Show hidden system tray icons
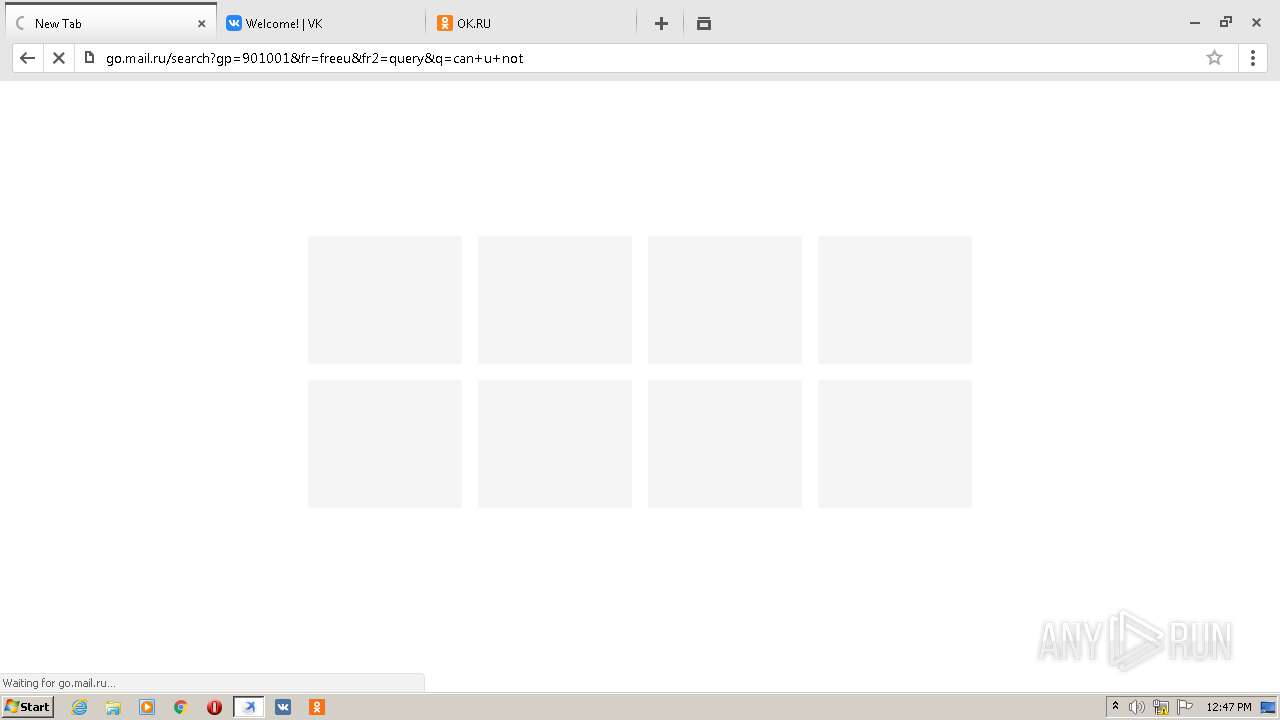Image resolution: width=1280 pixels, height=720 pixels. (x=1115, y=707)
